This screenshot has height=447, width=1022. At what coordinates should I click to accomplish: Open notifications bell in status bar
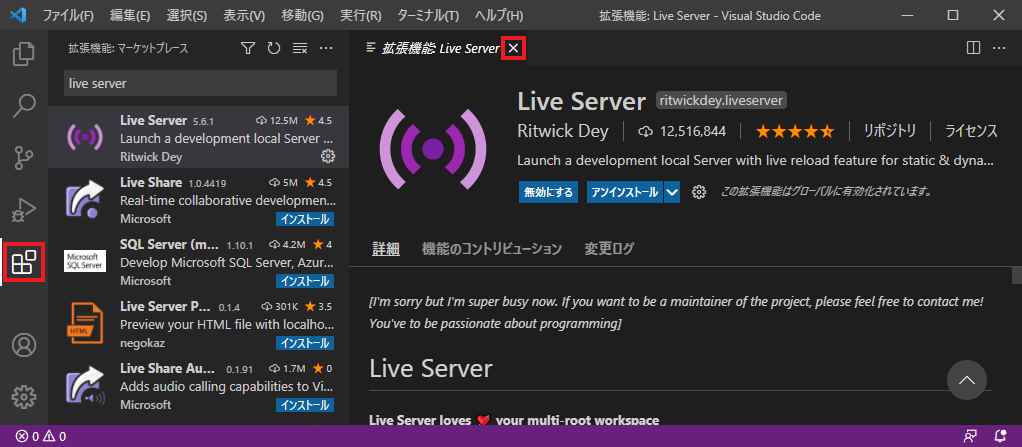(1000, 436)
